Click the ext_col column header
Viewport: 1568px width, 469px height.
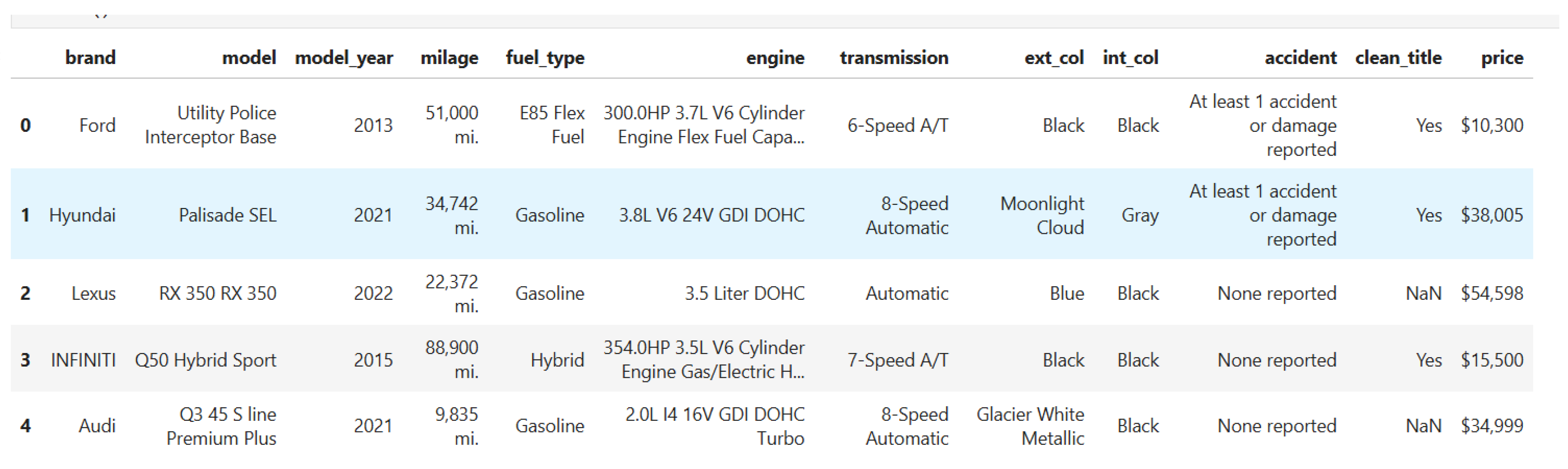tap(1054, 58)
